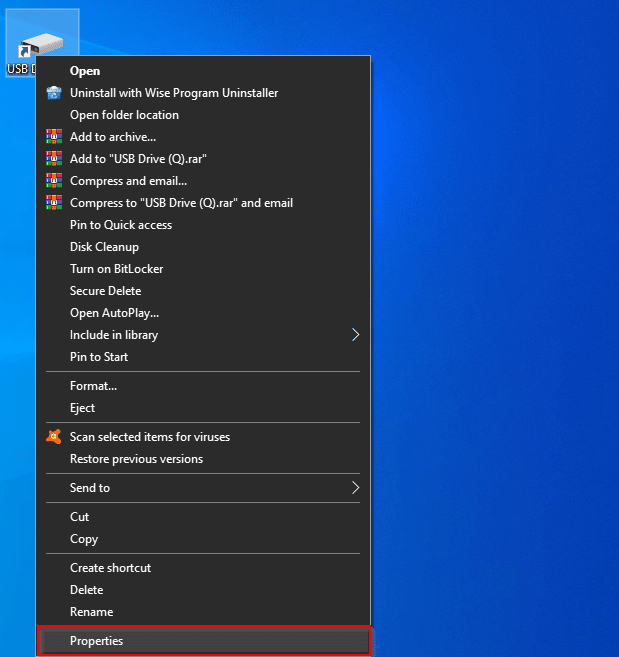Image resolution: width=619 pixels, height=657 pixels.
Task: Eject the USB drive
Action: [83, 408]
